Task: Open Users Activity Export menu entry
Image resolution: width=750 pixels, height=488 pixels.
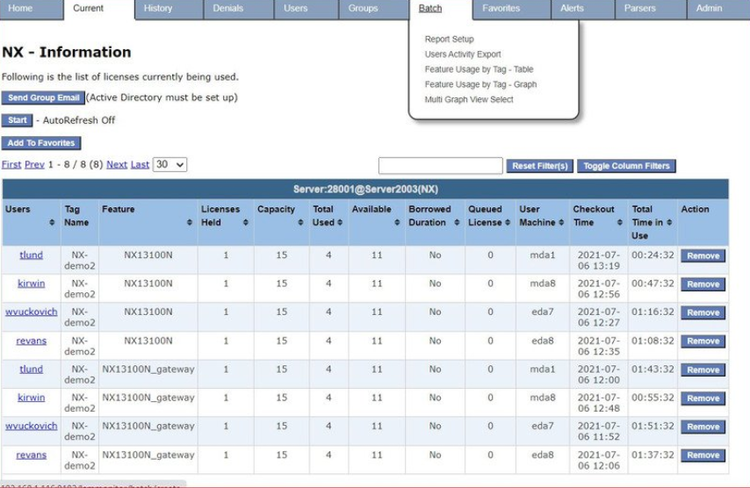Action: (x=463, y=54)
